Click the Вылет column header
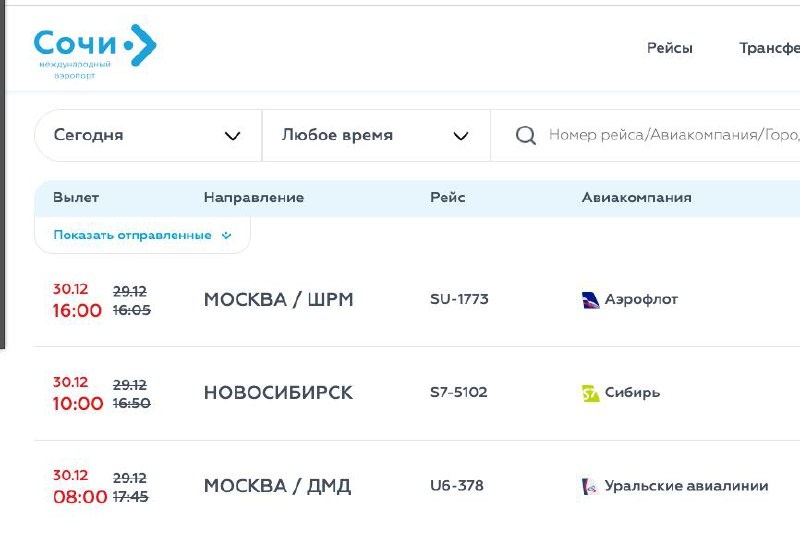The image size is (800, 533). click(76, 198)
